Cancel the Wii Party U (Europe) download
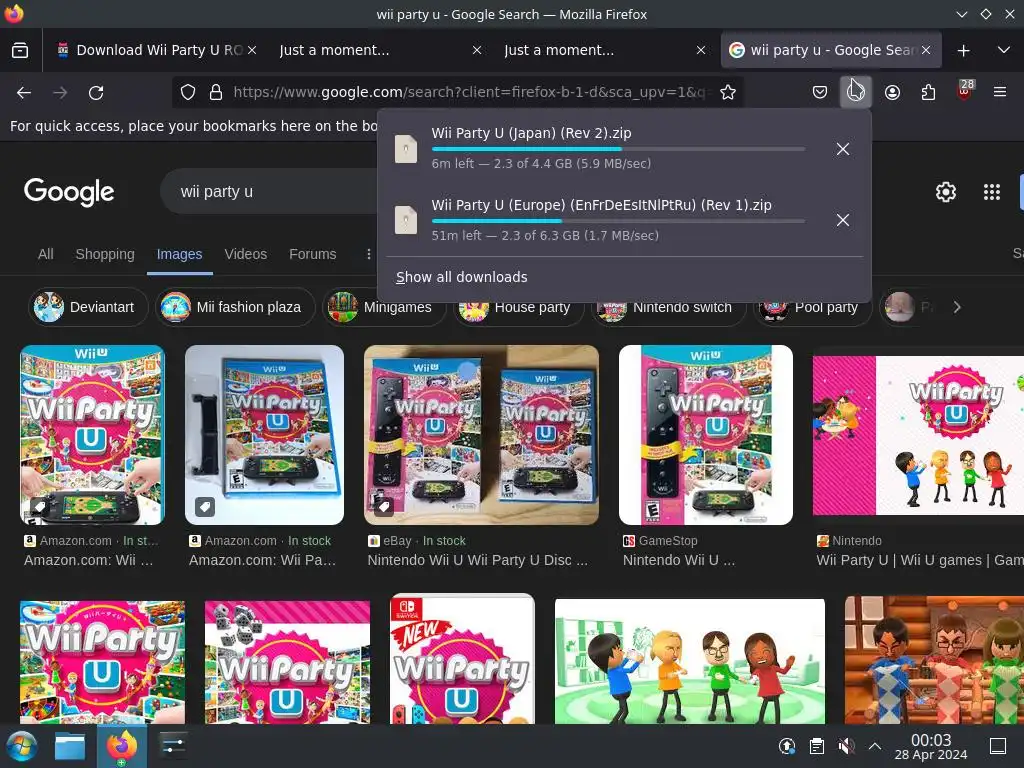Screen dimensions: 1024x768 pyautogui.click(x=842, y=220)
